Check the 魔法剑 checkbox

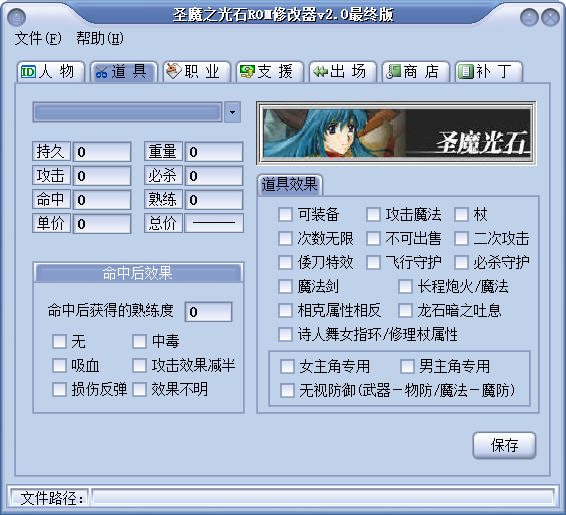point(285,287)
